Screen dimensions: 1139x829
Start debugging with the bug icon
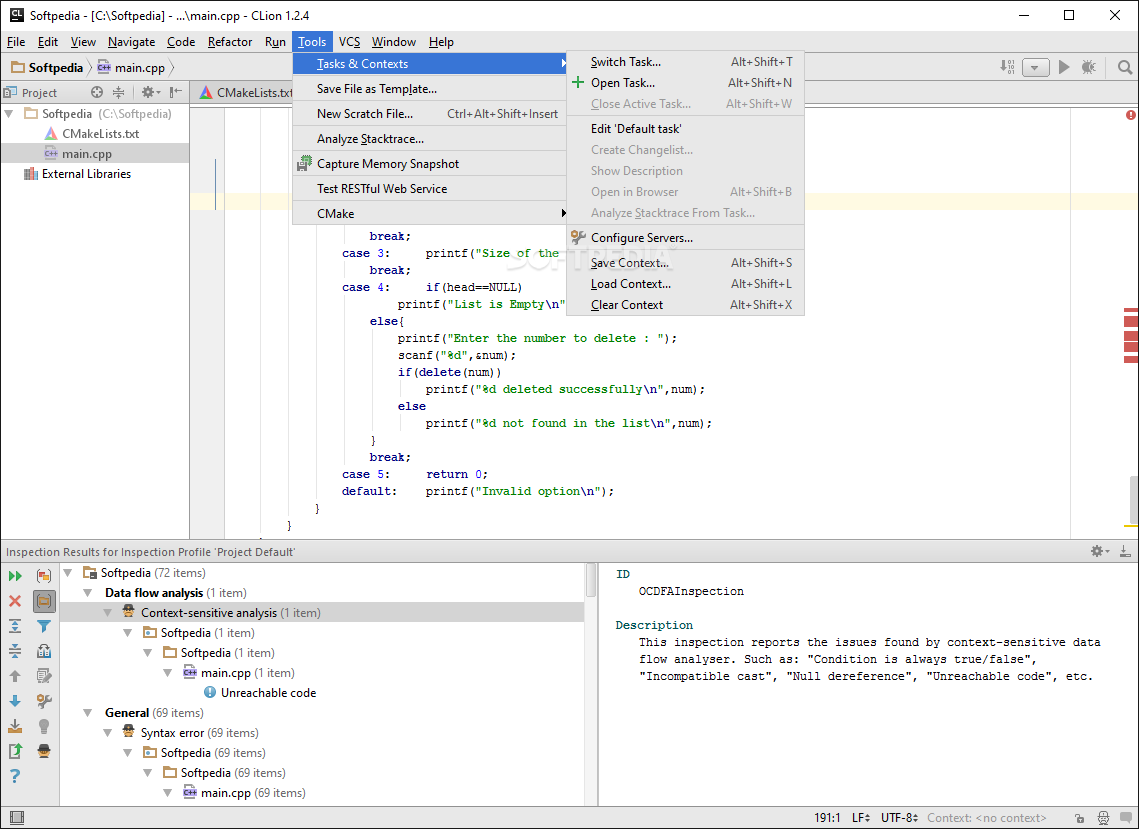[1088, 67]
